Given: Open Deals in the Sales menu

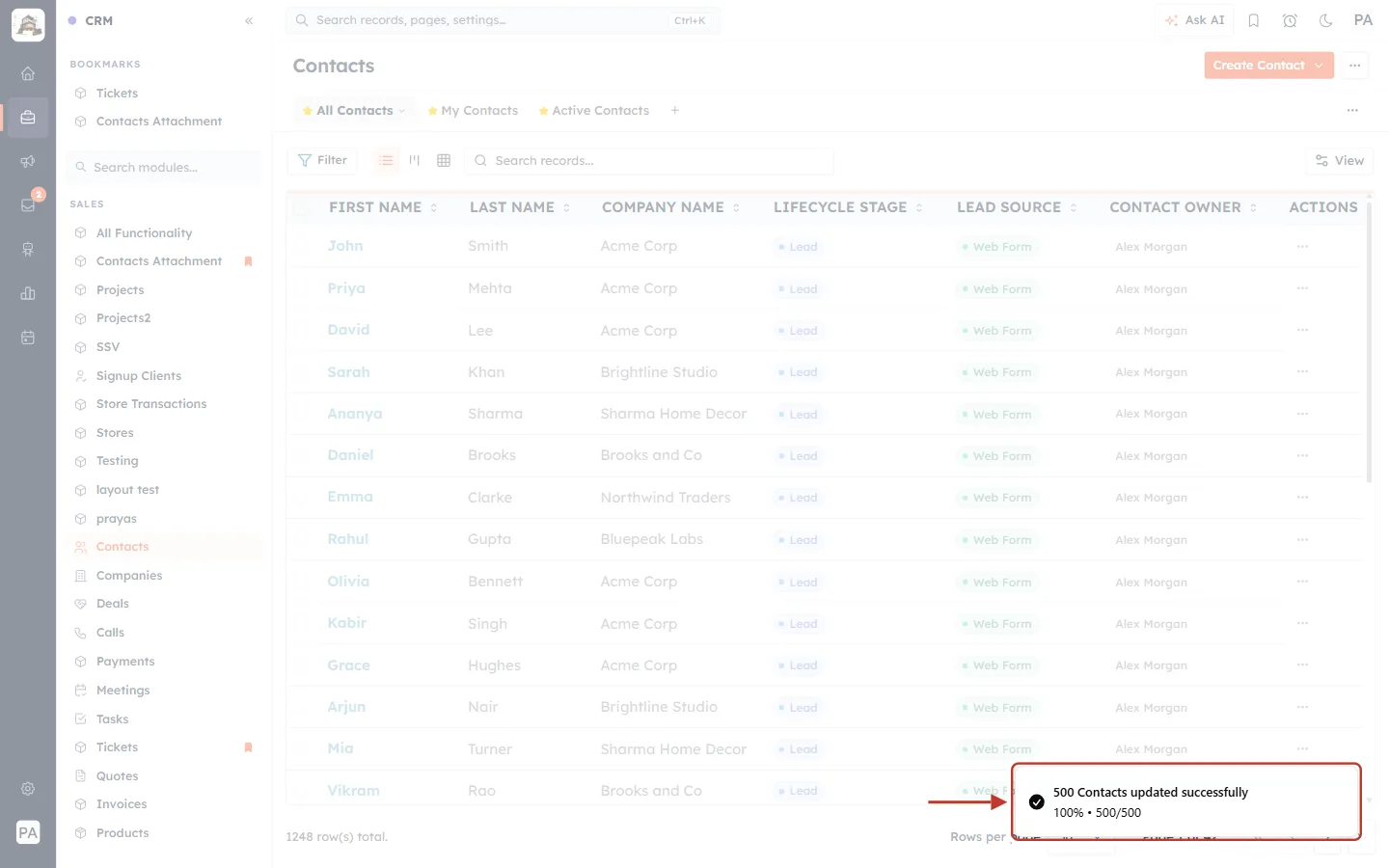Looking at the screenshot, I should click(113, 604).
